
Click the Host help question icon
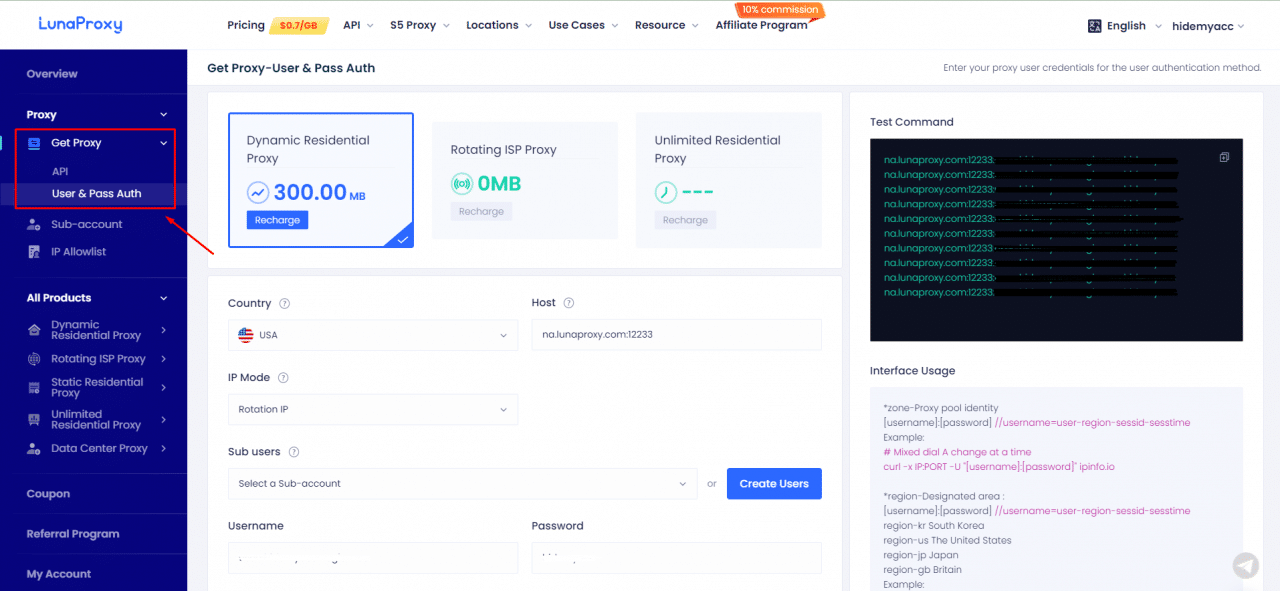coord(569,304)
